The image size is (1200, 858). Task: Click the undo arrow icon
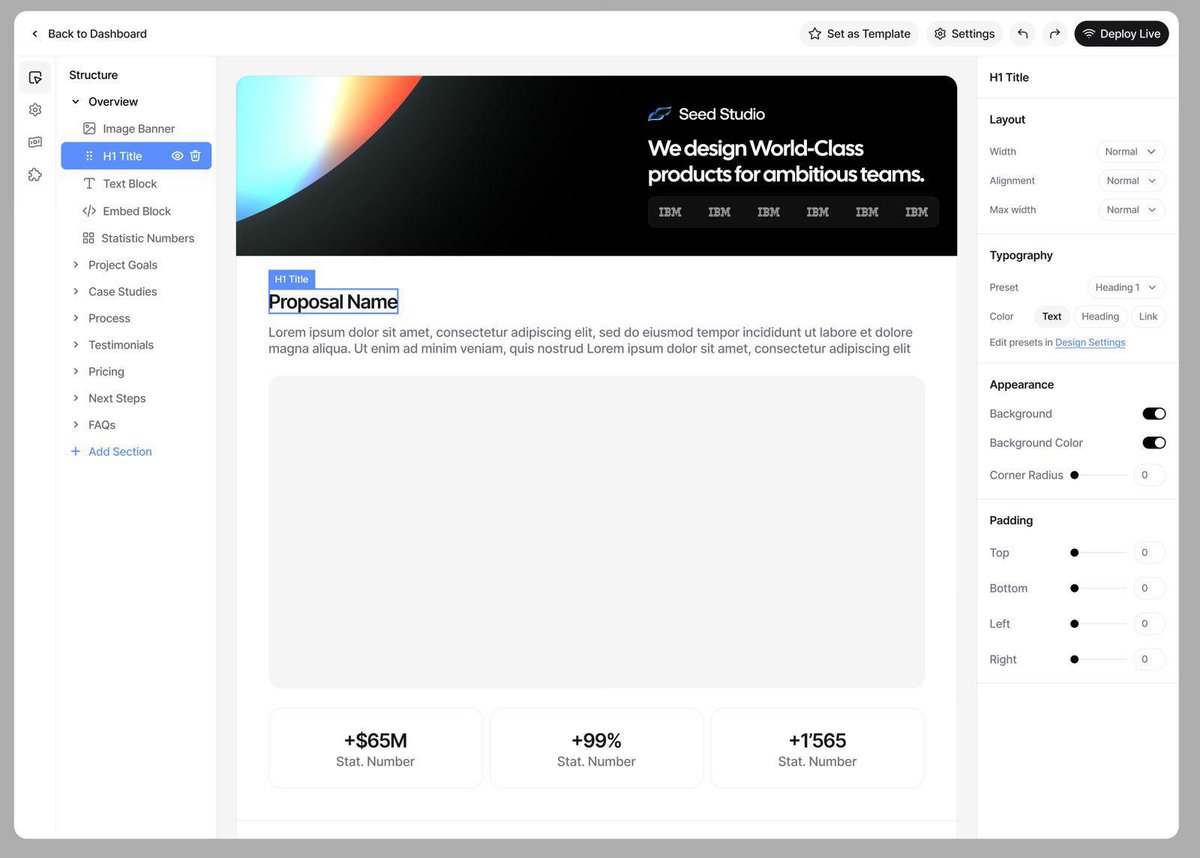[x=1022, y=34]
